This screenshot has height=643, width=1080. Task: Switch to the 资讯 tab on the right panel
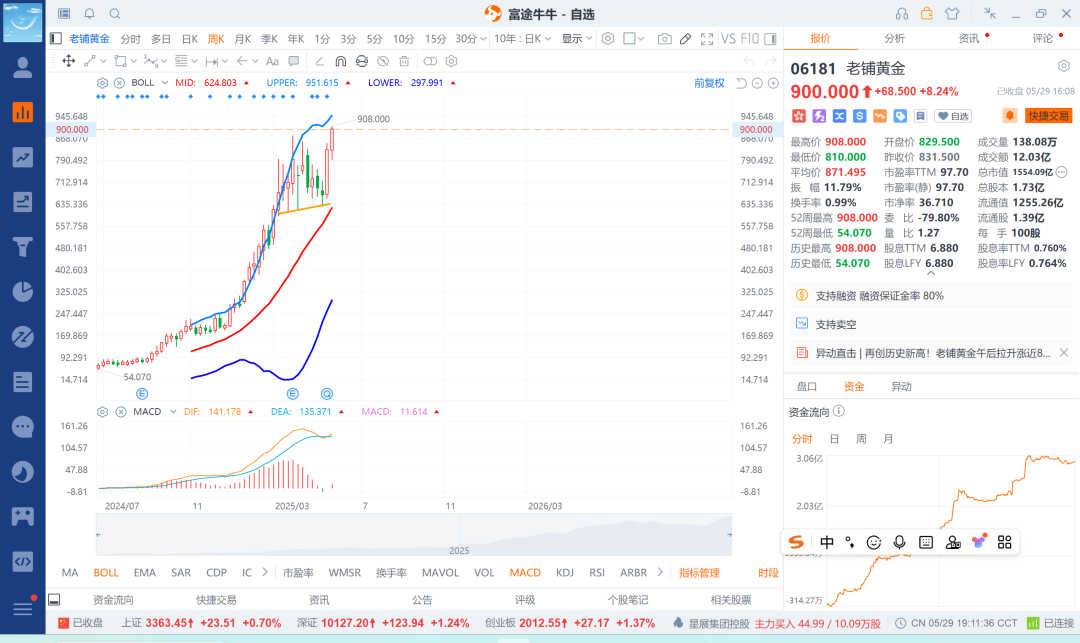pyautogui.click(x=968, y=39)
